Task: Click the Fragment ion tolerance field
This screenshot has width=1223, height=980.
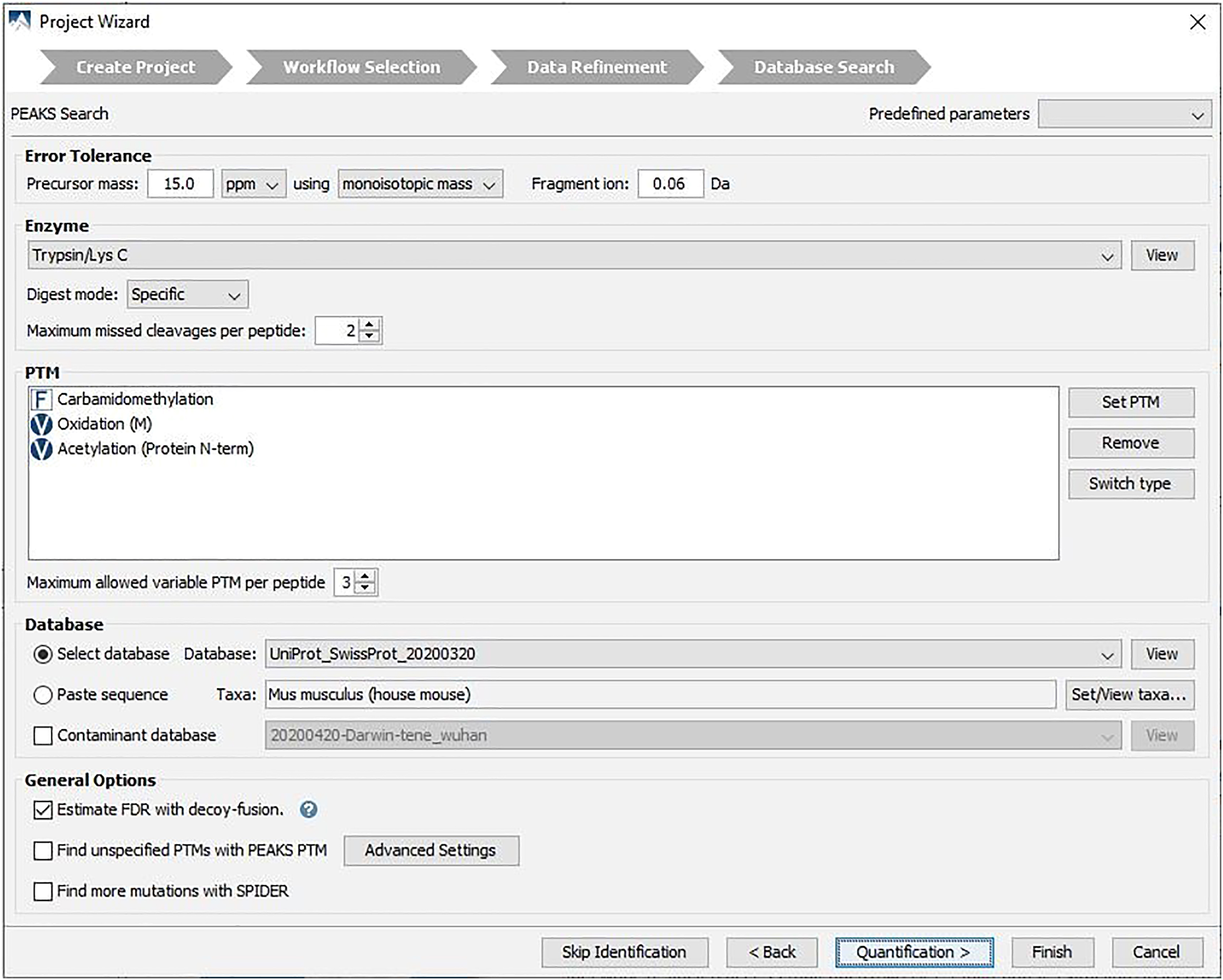Action: coord(670,184)
